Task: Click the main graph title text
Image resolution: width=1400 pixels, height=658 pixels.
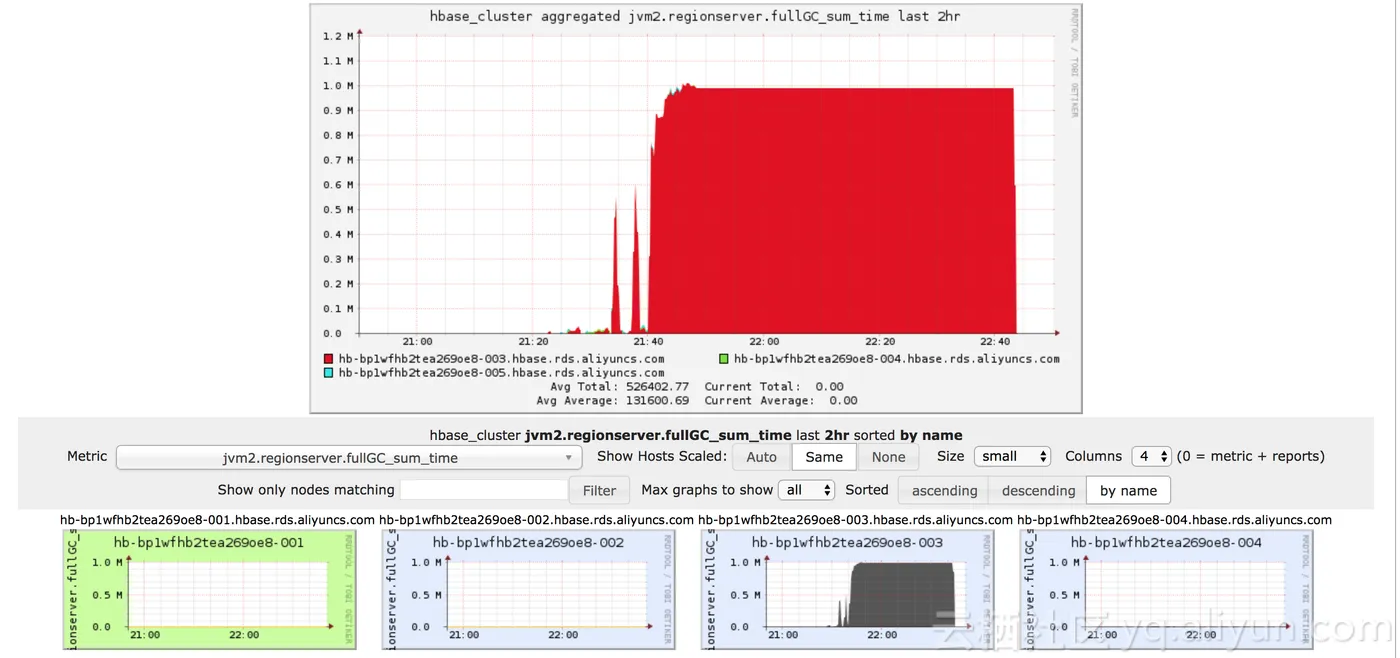Action: (695, 17)
